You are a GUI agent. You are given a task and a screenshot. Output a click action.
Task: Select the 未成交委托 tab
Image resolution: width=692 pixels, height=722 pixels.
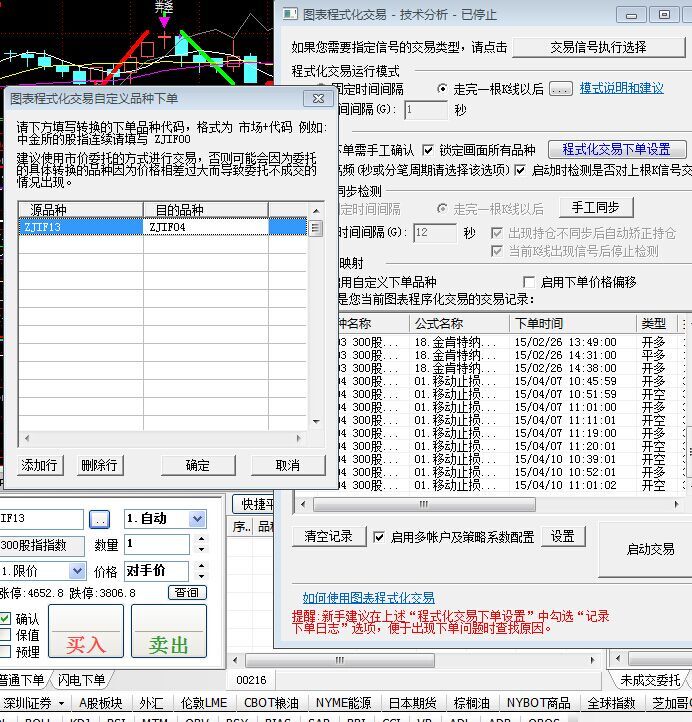pyautogui.click(x=650, y=680)
